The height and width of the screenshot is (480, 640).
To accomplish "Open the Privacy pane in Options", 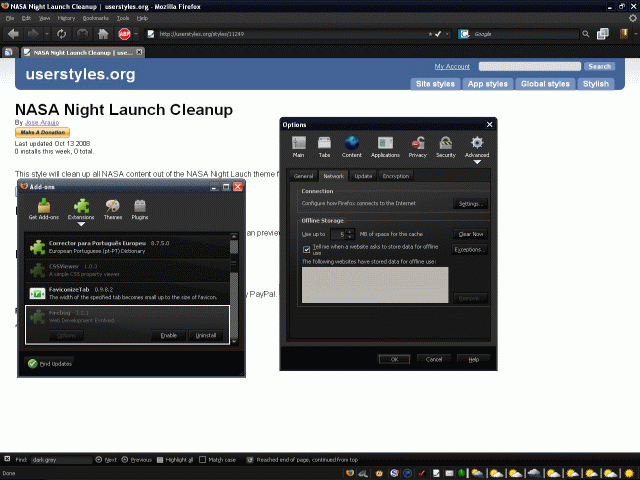I will (x=418, y=147).
